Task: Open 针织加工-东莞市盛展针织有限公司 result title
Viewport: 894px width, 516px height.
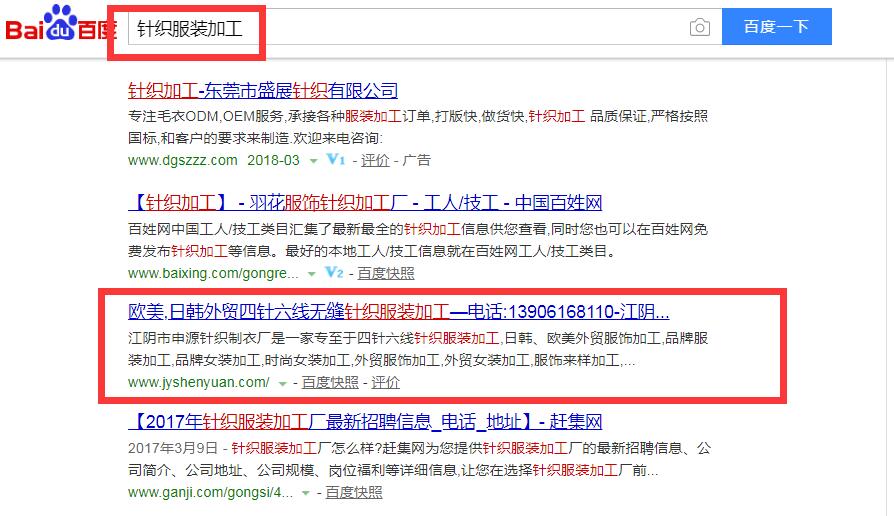Action: [x=263, y=91]
